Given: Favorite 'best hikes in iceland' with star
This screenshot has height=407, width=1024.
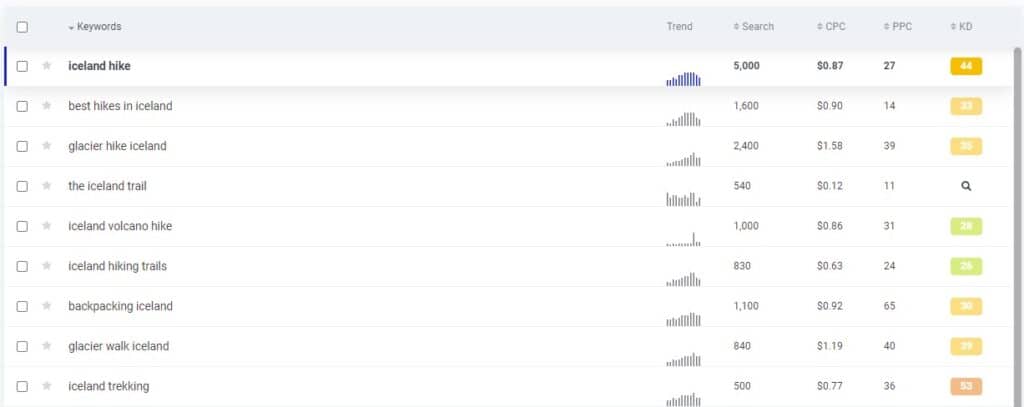Looking at the screenshot, I should (x=46, y=106).
